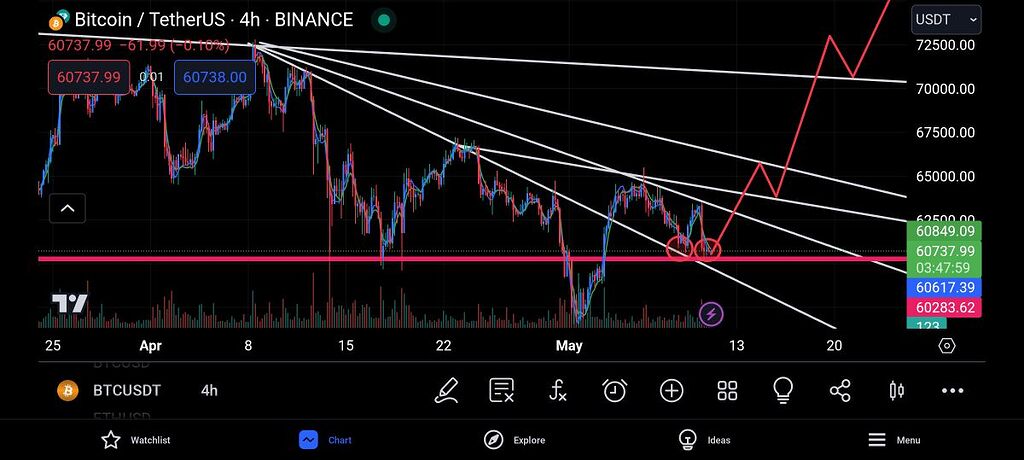Create a price alert with alarm clock icon
Image resolution: width=1024 pixels, height=460 pixels.
(614, 391)
